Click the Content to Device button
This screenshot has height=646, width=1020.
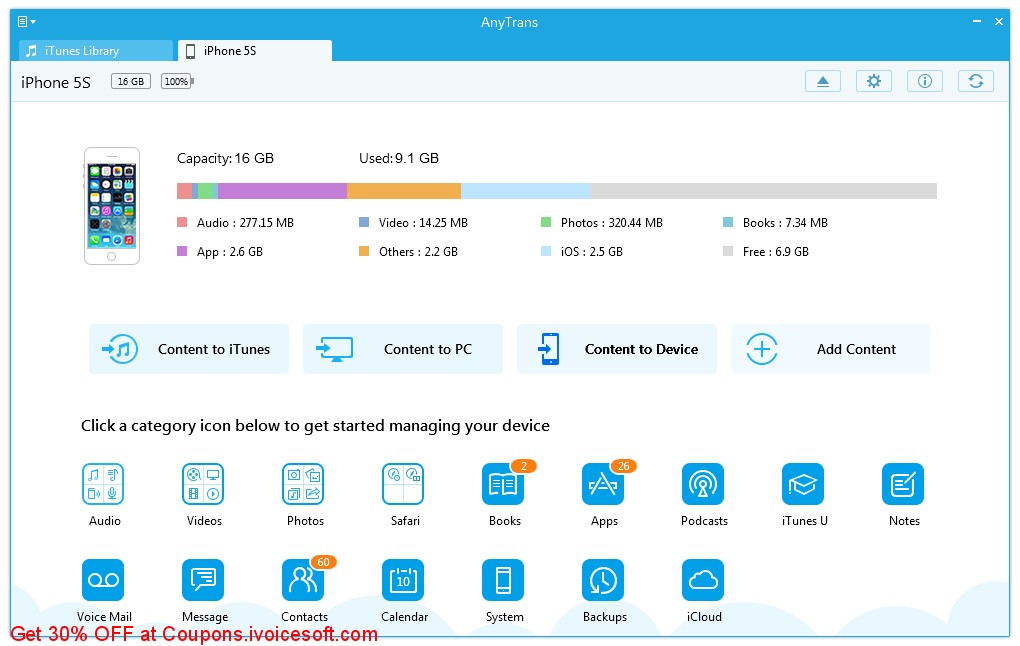point(617,349)
